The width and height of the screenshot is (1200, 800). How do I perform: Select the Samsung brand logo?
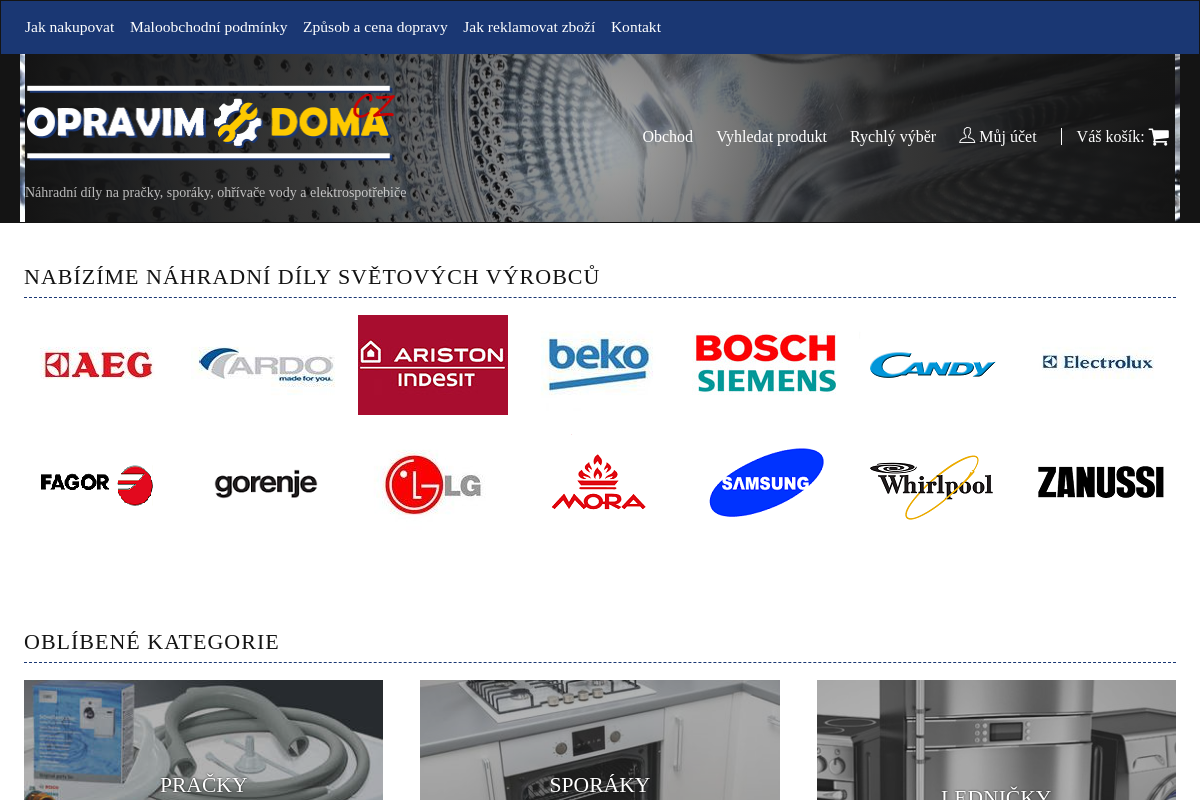click(x=766, y=483)
